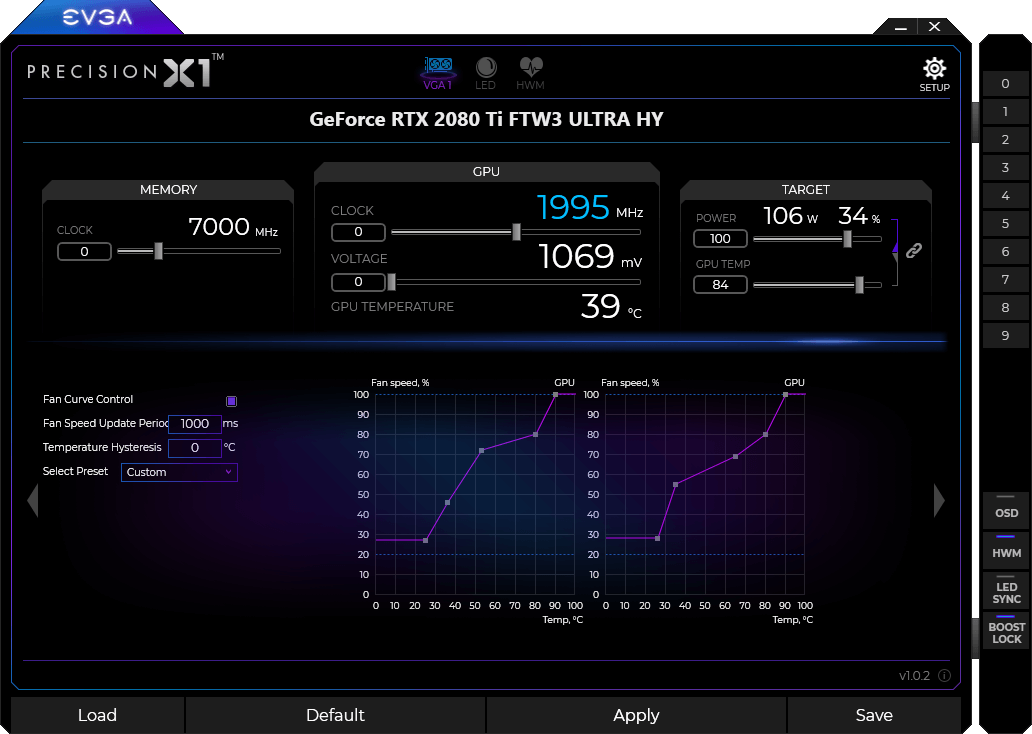The height and width of the screenshot is (734, 1032).
Task: Select profile slot 6
Action: (x=1005, y=251)
